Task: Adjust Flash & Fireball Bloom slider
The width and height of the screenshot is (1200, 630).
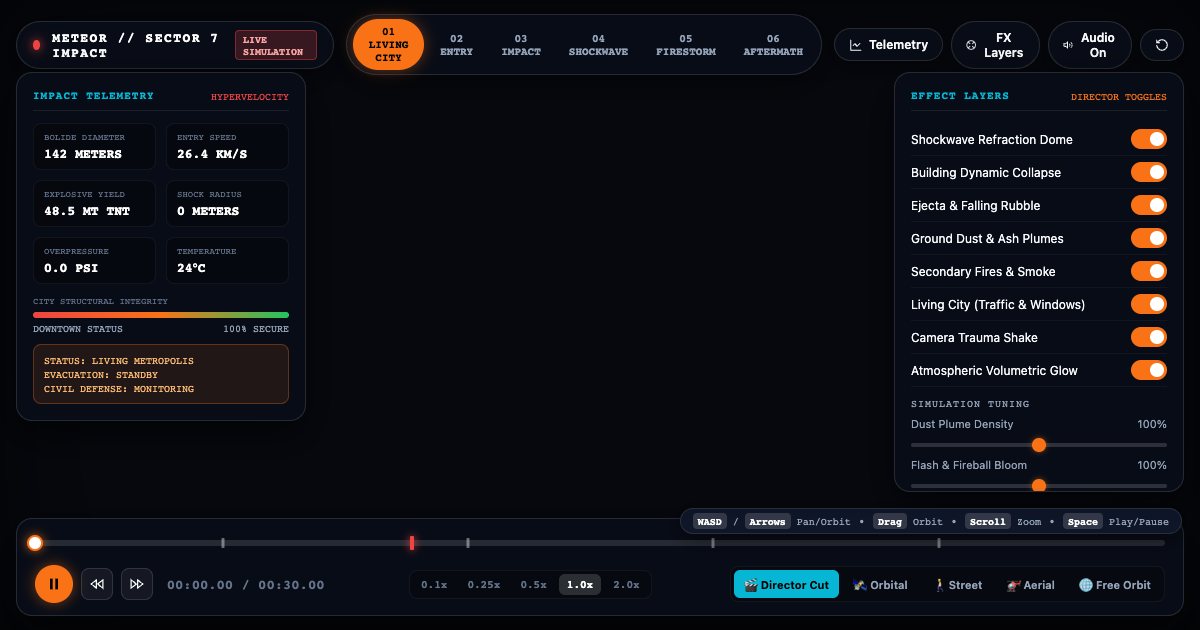Action: pyautogui.click(x=1039, y=486)
